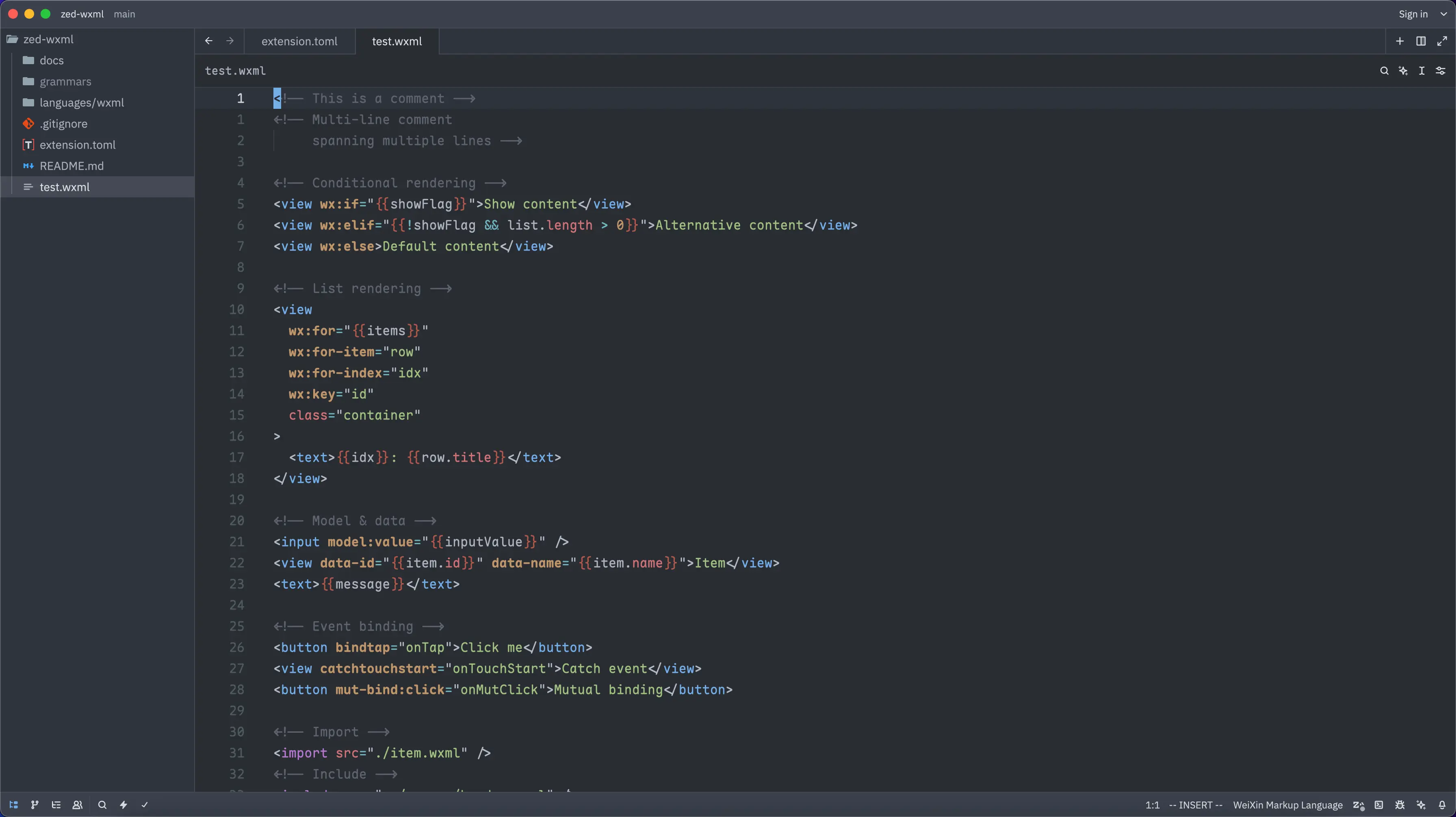Open the agent panel sparkle icon in status bar

coord(1421,804)
